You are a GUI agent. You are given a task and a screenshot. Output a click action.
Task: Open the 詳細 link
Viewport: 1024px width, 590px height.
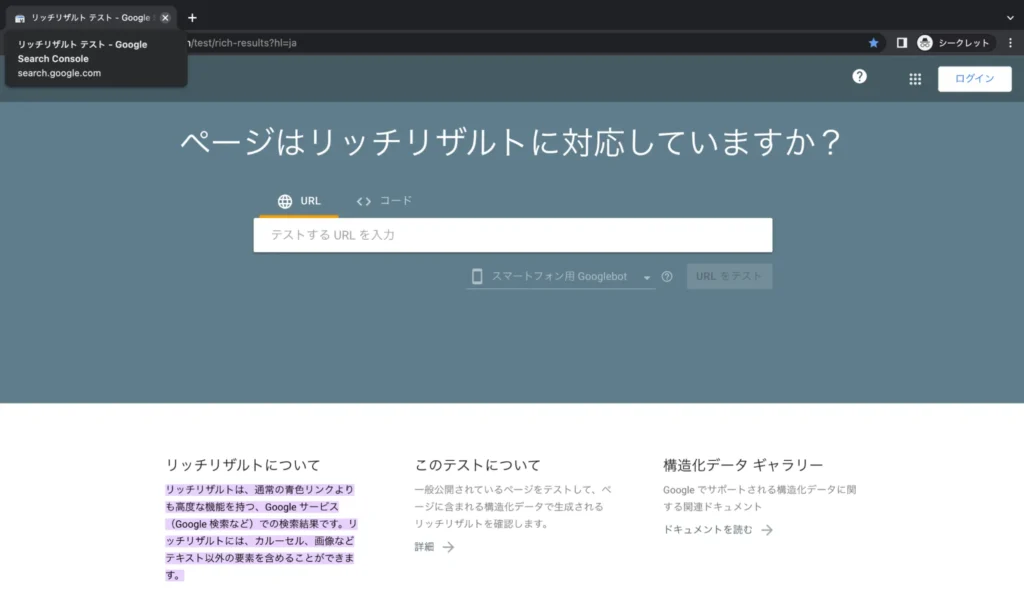pos(424,547)
